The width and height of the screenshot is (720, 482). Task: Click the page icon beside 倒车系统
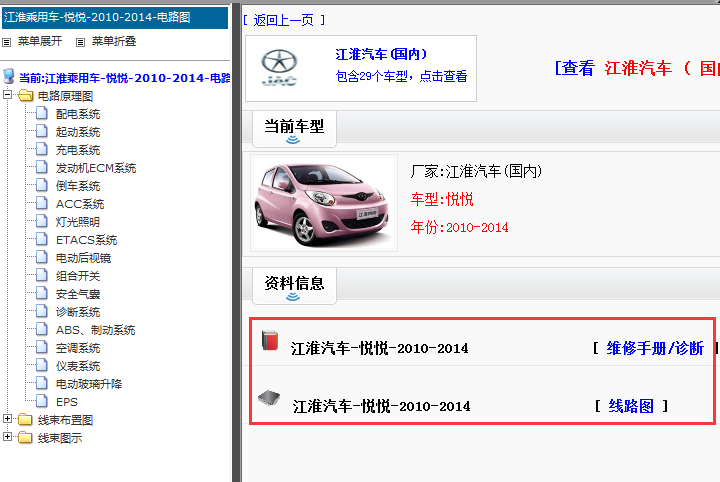tap(42, 185)
